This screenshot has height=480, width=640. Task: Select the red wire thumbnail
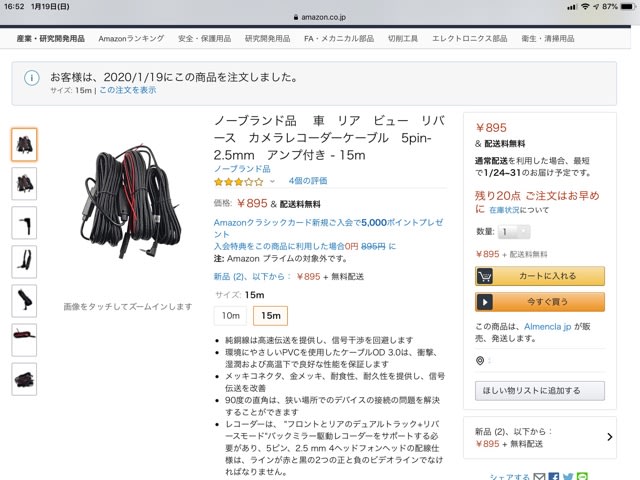pyautogui.click(x=24, y=340)
